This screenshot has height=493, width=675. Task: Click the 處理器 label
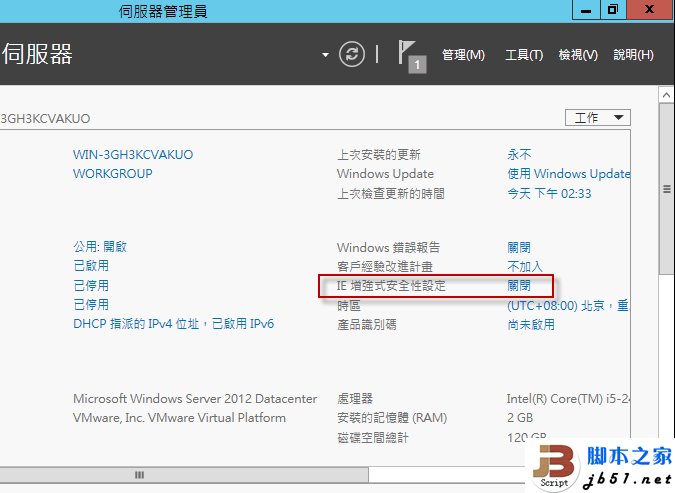(355, 399)
